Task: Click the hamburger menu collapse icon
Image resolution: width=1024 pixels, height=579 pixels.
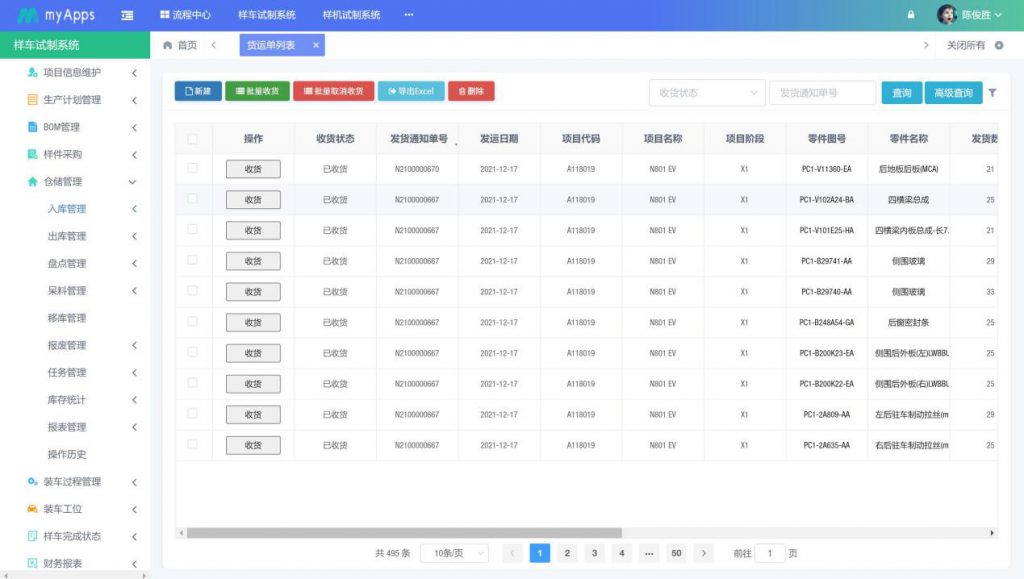Action: (x=127, y=15)
